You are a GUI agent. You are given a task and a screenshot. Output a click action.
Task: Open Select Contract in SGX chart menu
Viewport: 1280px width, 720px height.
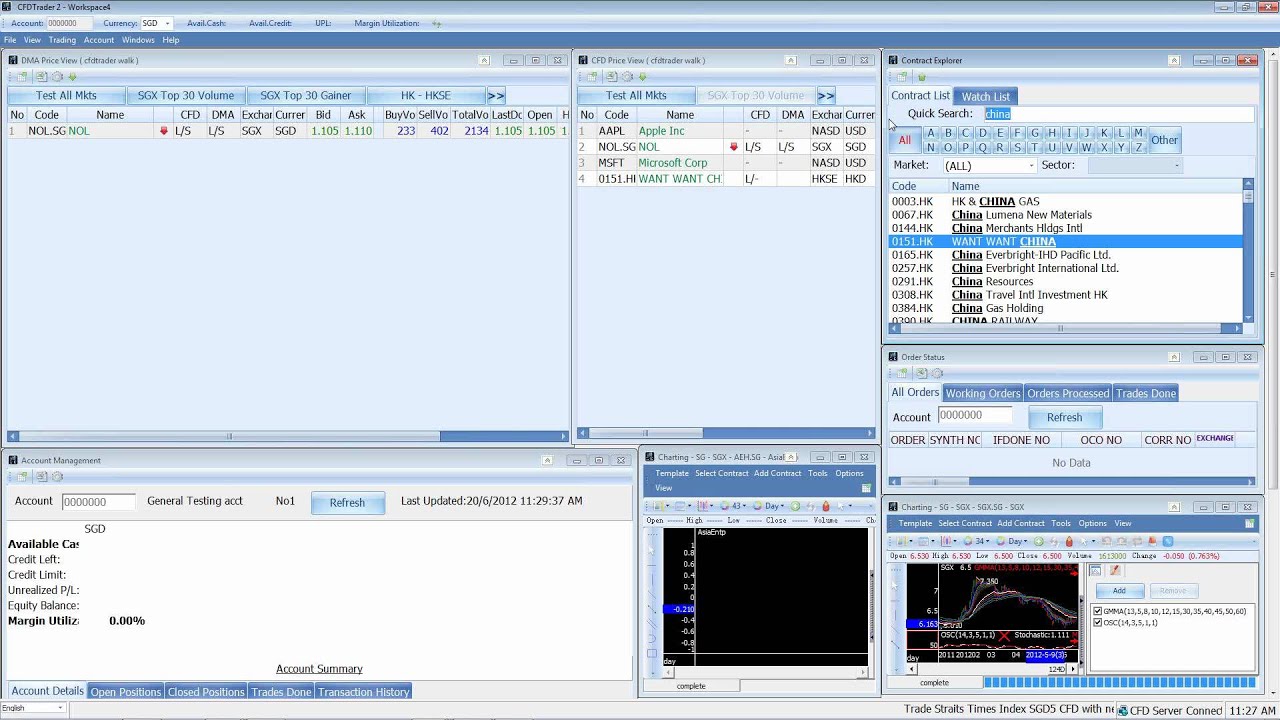965,523
